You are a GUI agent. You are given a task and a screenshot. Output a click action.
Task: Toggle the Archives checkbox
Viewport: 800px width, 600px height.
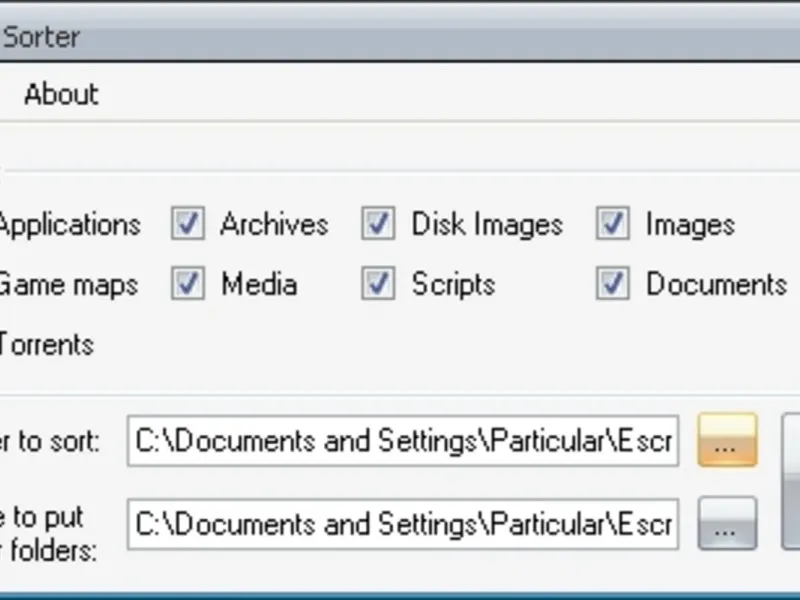[x=187, y=223]
